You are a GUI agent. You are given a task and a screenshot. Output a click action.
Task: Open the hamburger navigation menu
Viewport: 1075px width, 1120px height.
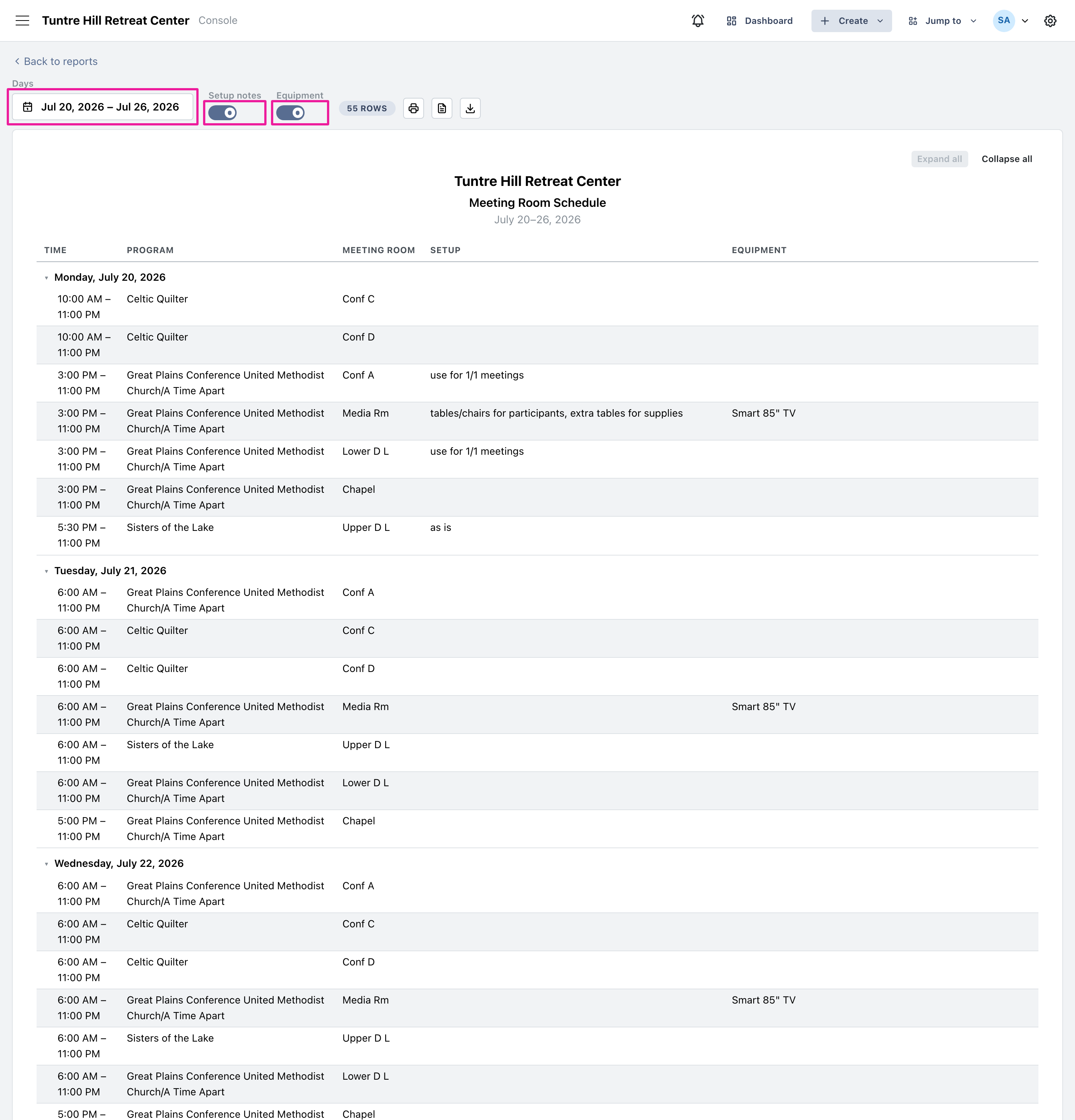coord(22,21)
